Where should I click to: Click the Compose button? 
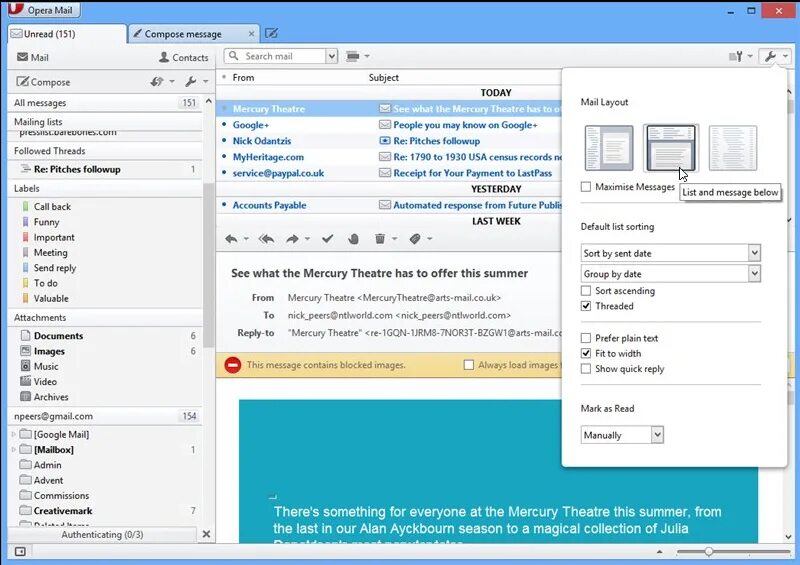[43, 82]
